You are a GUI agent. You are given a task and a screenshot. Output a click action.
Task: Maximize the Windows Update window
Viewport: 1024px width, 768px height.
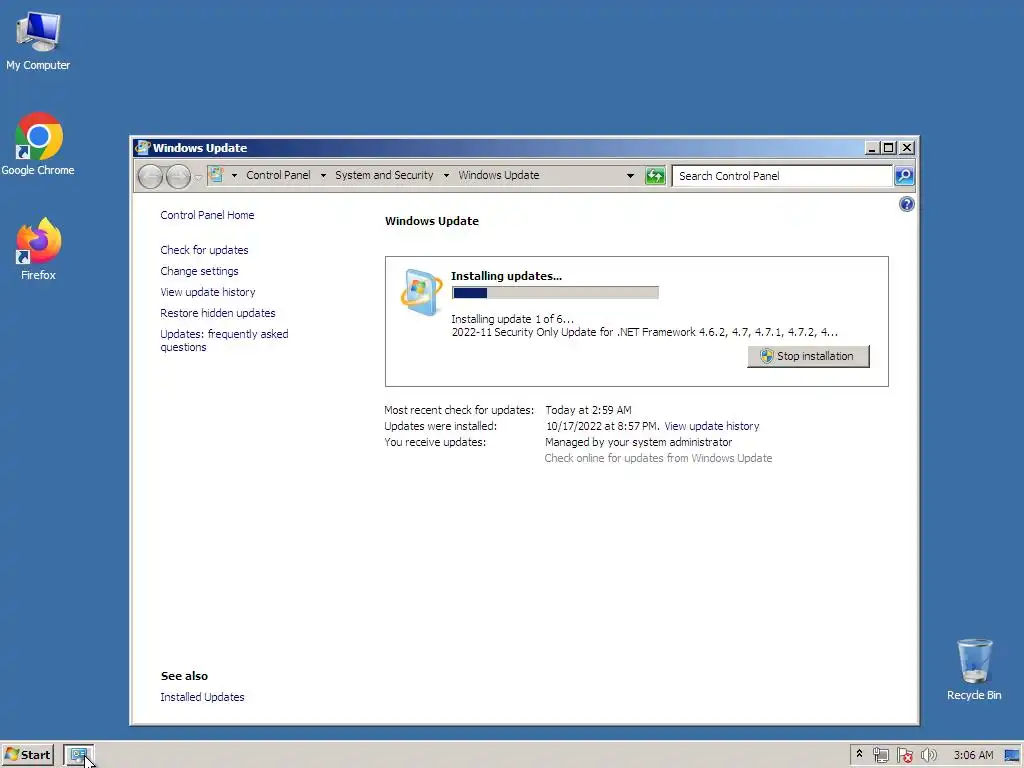[888, 148]
